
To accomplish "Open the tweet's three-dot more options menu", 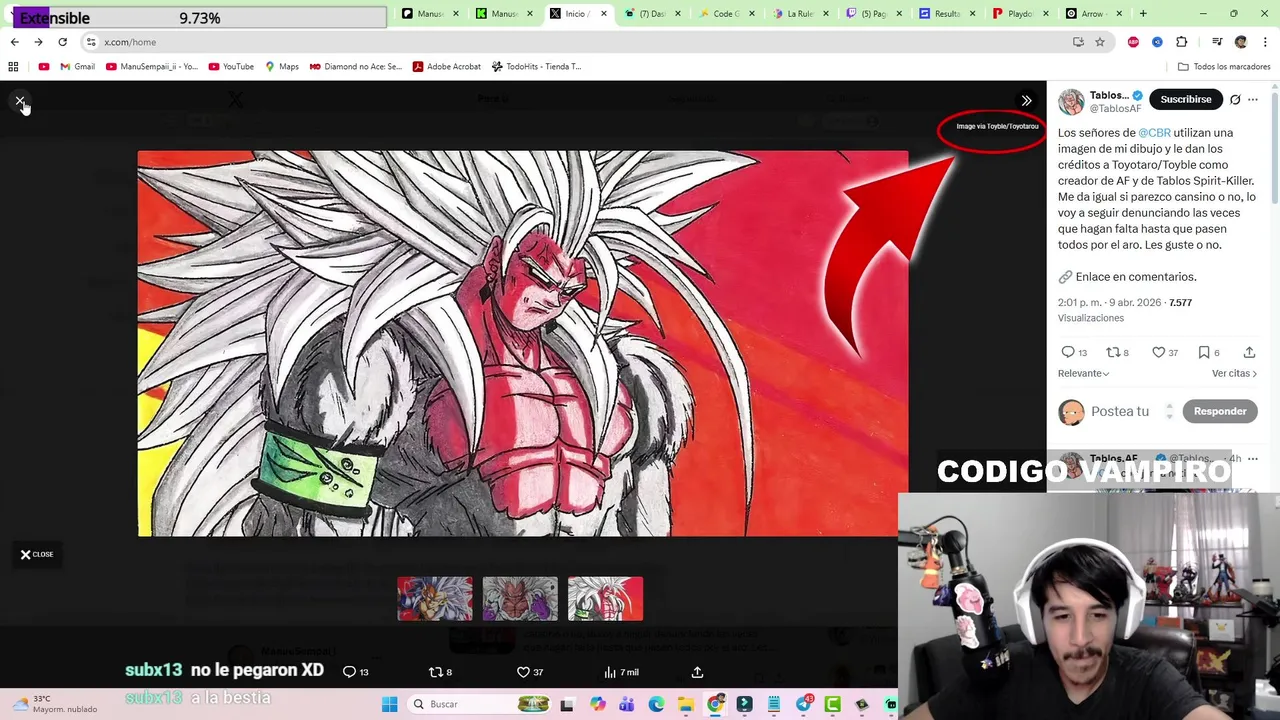I will 1253,99.
